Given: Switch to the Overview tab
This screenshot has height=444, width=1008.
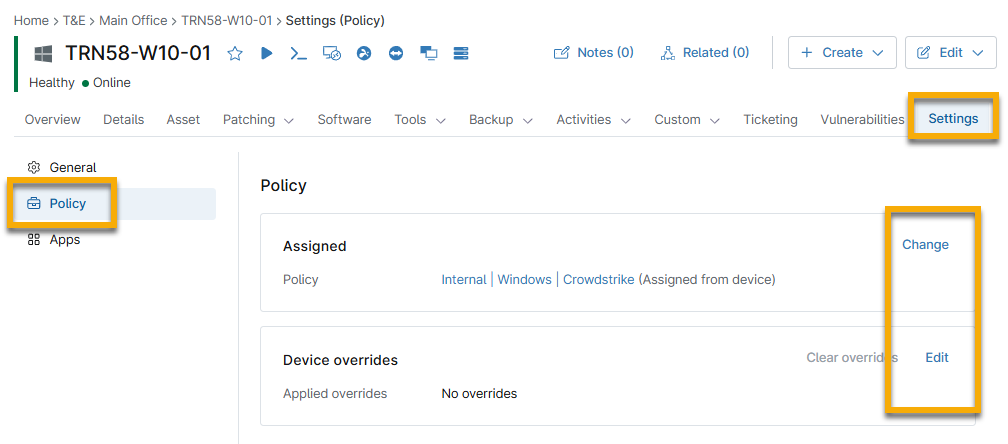Looking at the screenshot, I should pyautogui.click(x=53, y=120).
